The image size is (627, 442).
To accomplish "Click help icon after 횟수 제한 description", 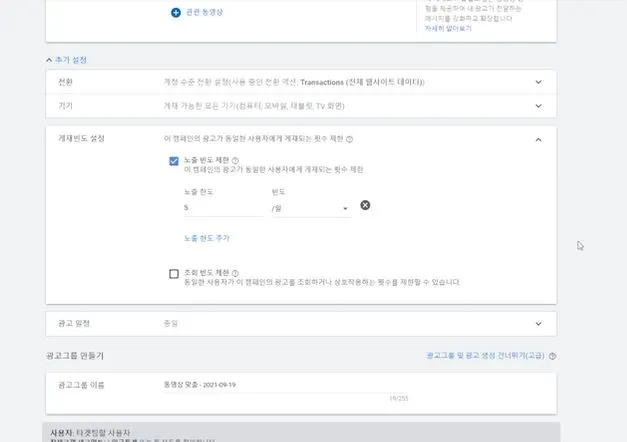I will point(349,139).
